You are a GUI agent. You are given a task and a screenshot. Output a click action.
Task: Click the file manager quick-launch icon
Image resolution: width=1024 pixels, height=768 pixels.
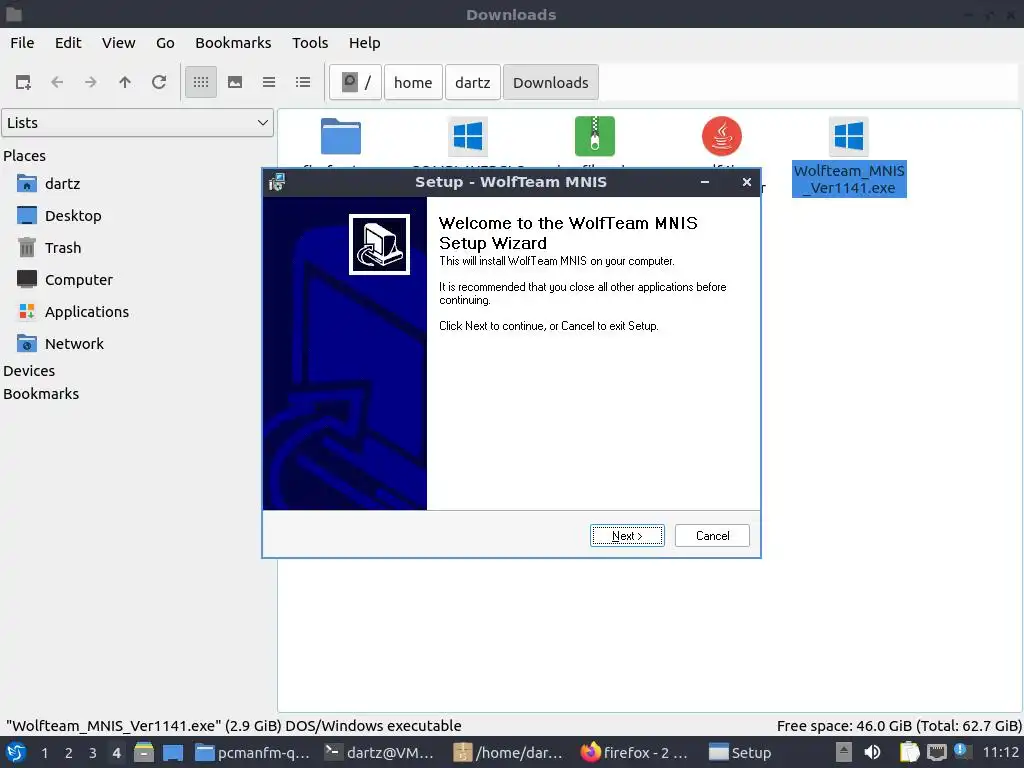click(144, 752)
